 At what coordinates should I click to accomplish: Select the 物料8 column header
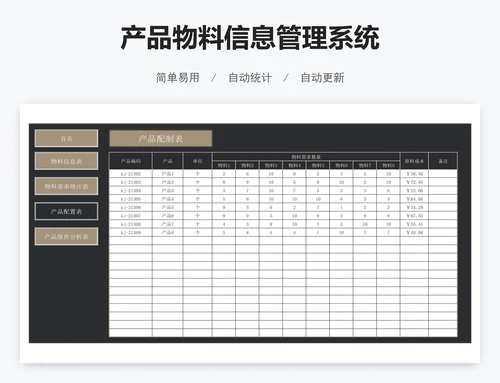(388, 165)
